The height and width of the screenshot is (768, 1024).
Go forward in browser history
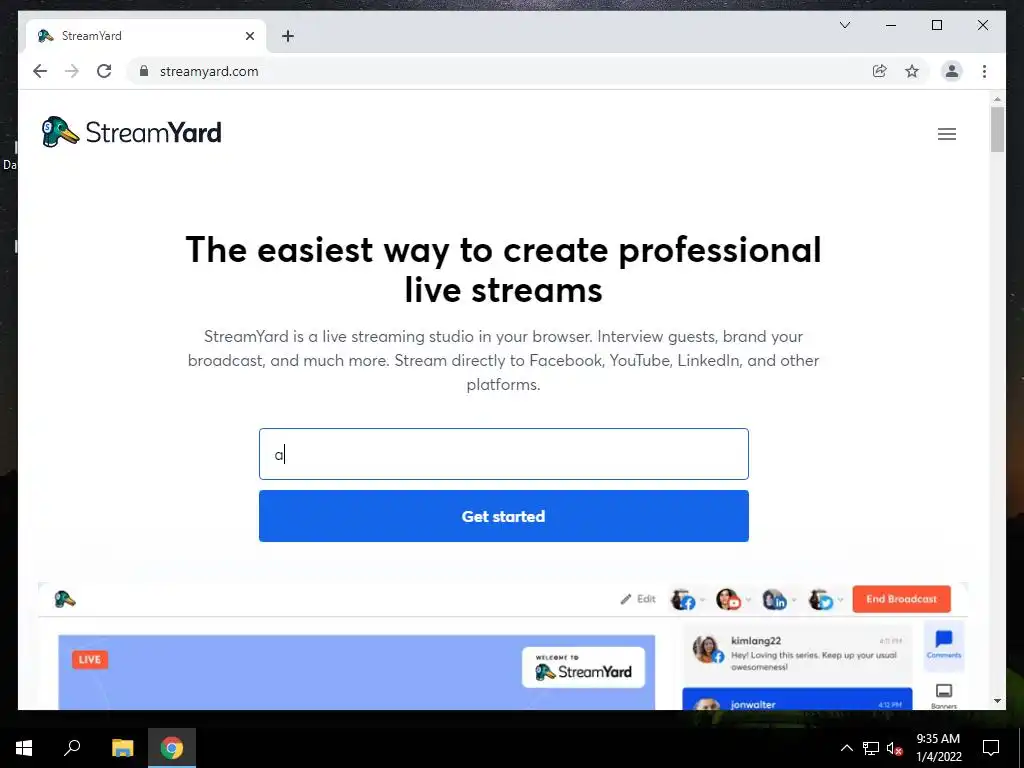click(72, 71)
